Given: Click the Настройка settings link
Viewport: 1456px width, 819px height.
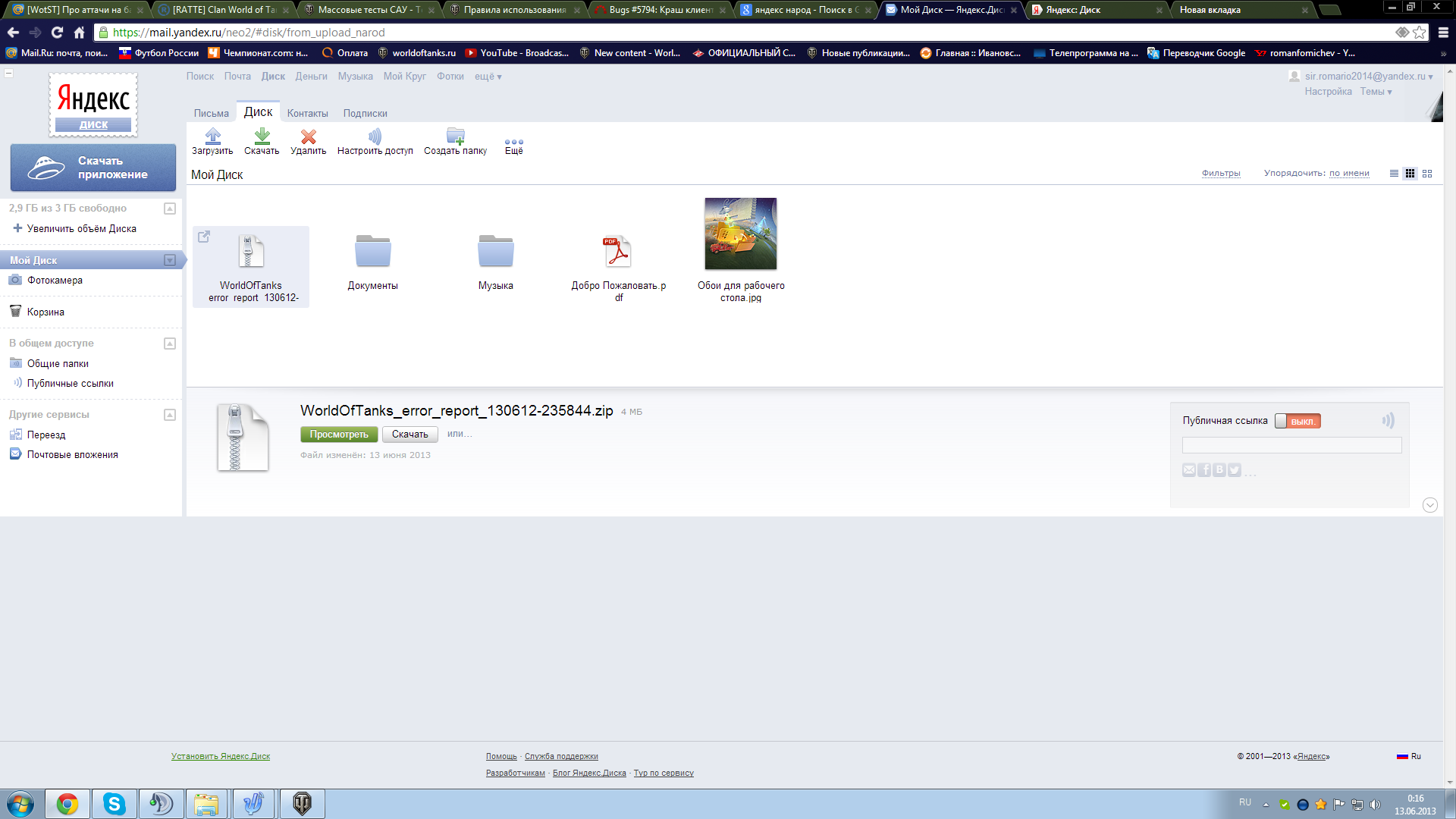Looking at the screenshot, I should tap(1328, 92).
